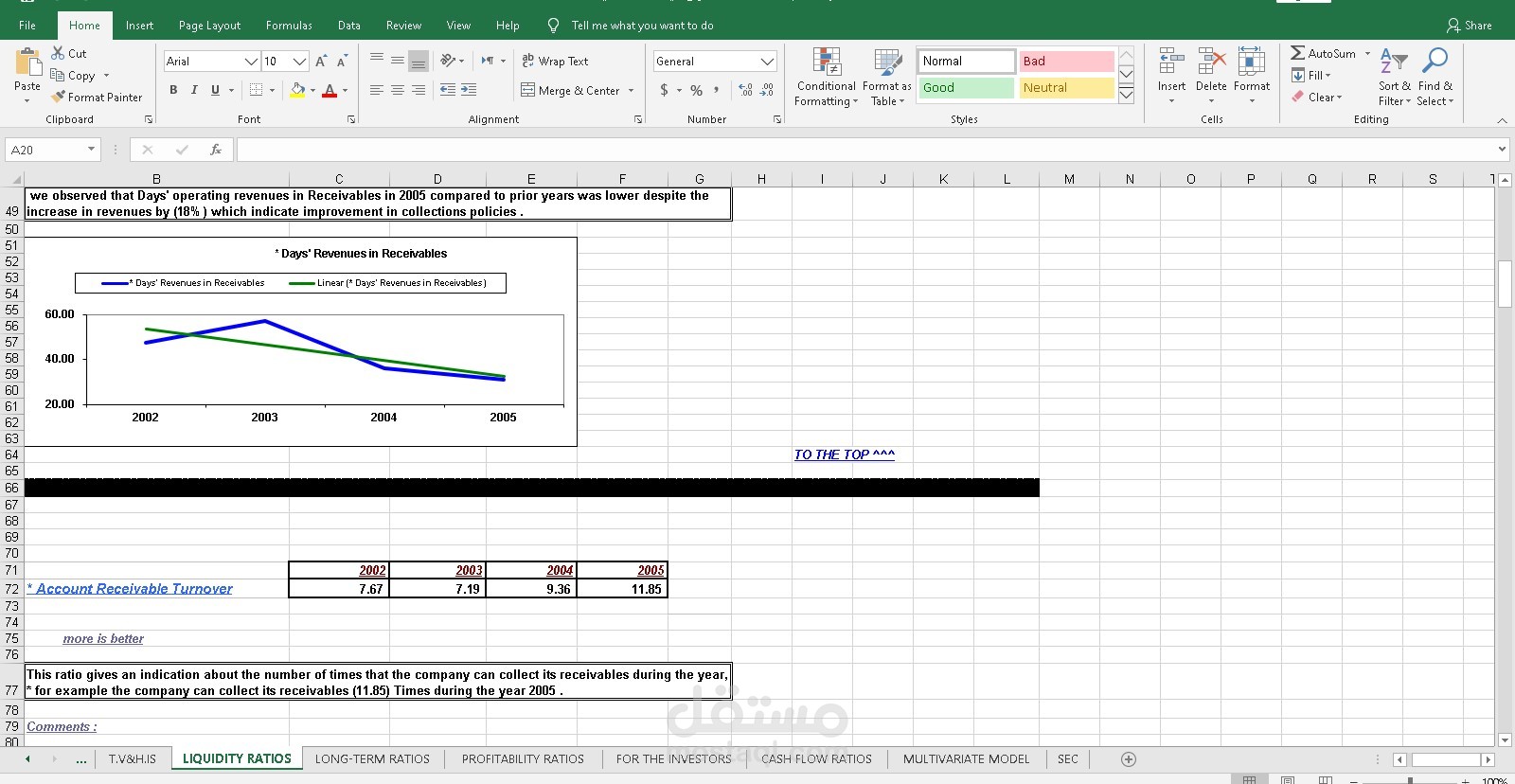Increase font size with the larger A
Image resolution: width=1515 pixels, height=784 pixels.
321,61
